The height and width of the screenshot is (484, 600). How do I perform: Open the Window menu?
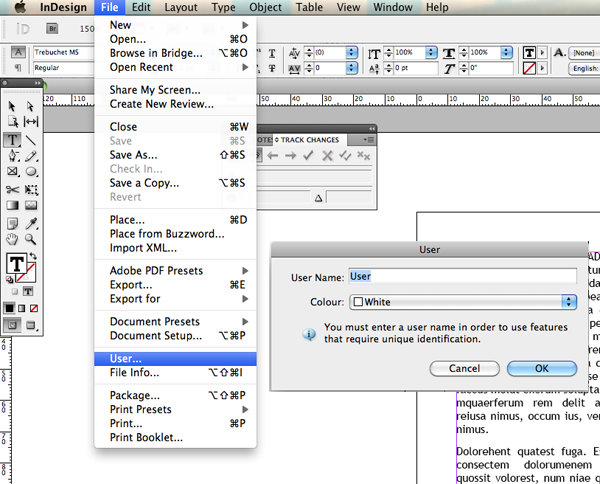393,7
